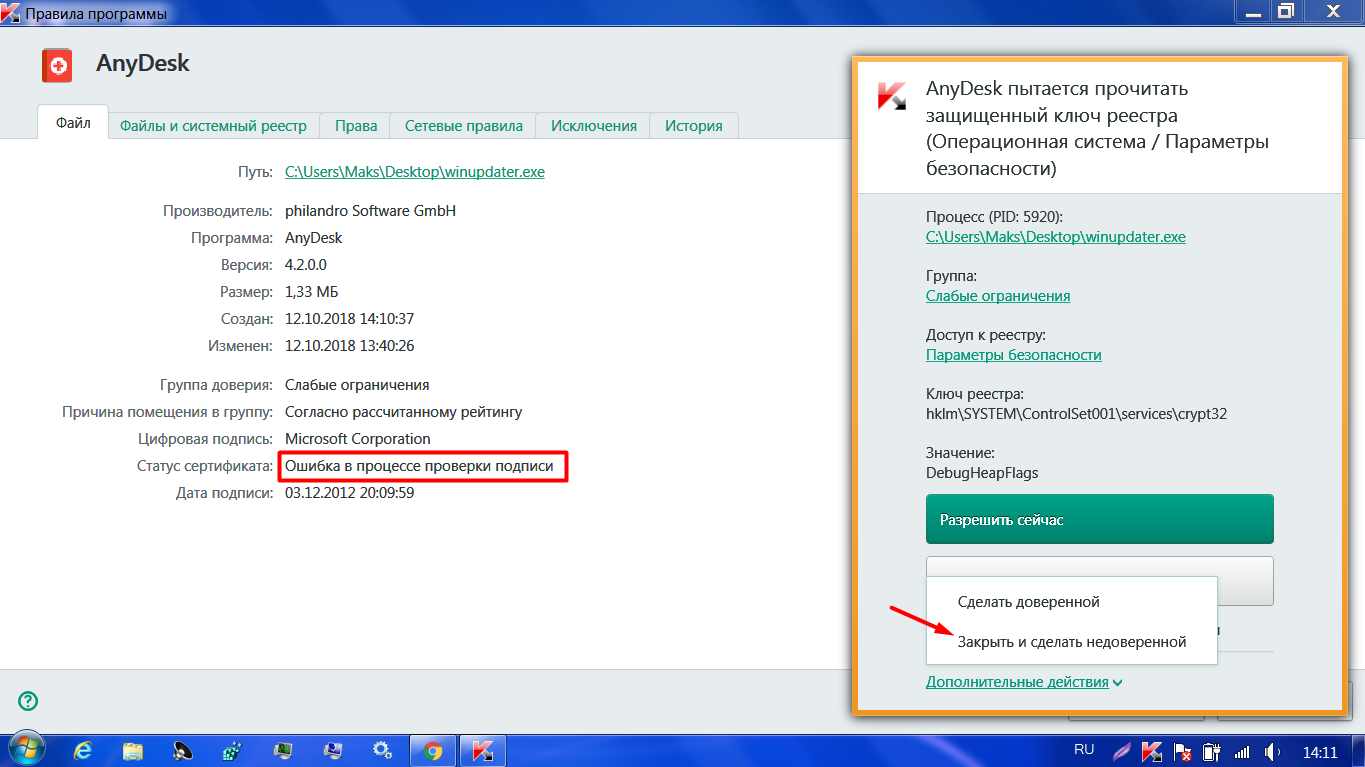Image resolution: width=1365 pixels, height=767 pixels.
Task: Click the file size value 1,33 МБ
Action: [x=314, y=292]
